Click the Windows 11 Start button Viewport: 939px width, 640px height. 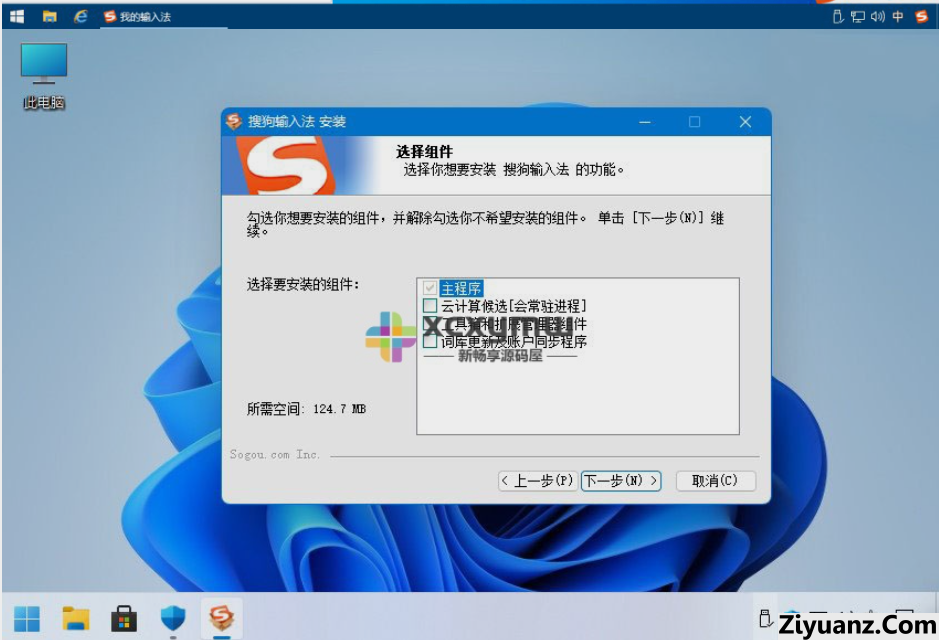click(27, 619)
